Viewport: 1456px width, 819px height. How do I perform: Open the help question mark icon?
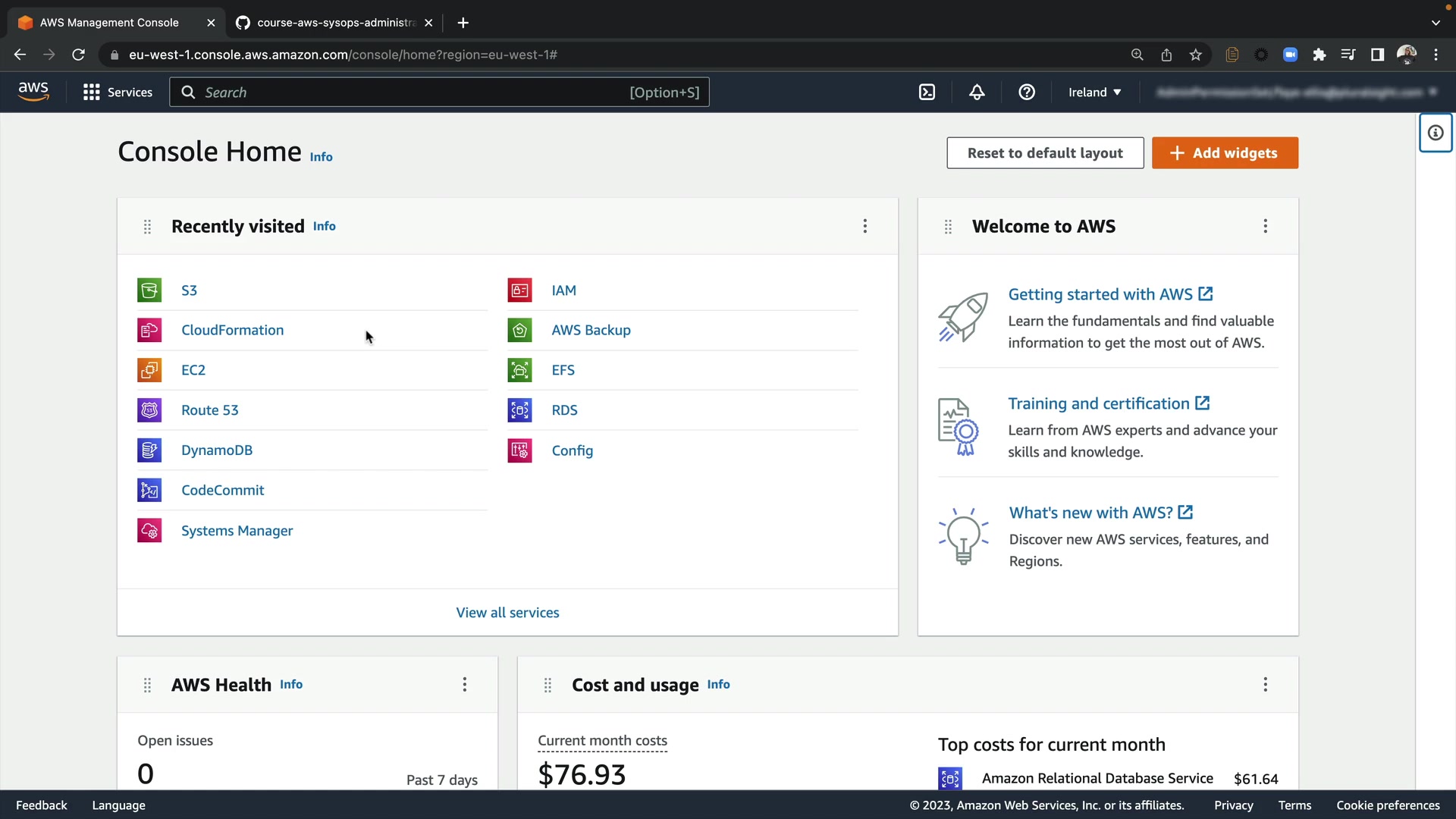1027,93
